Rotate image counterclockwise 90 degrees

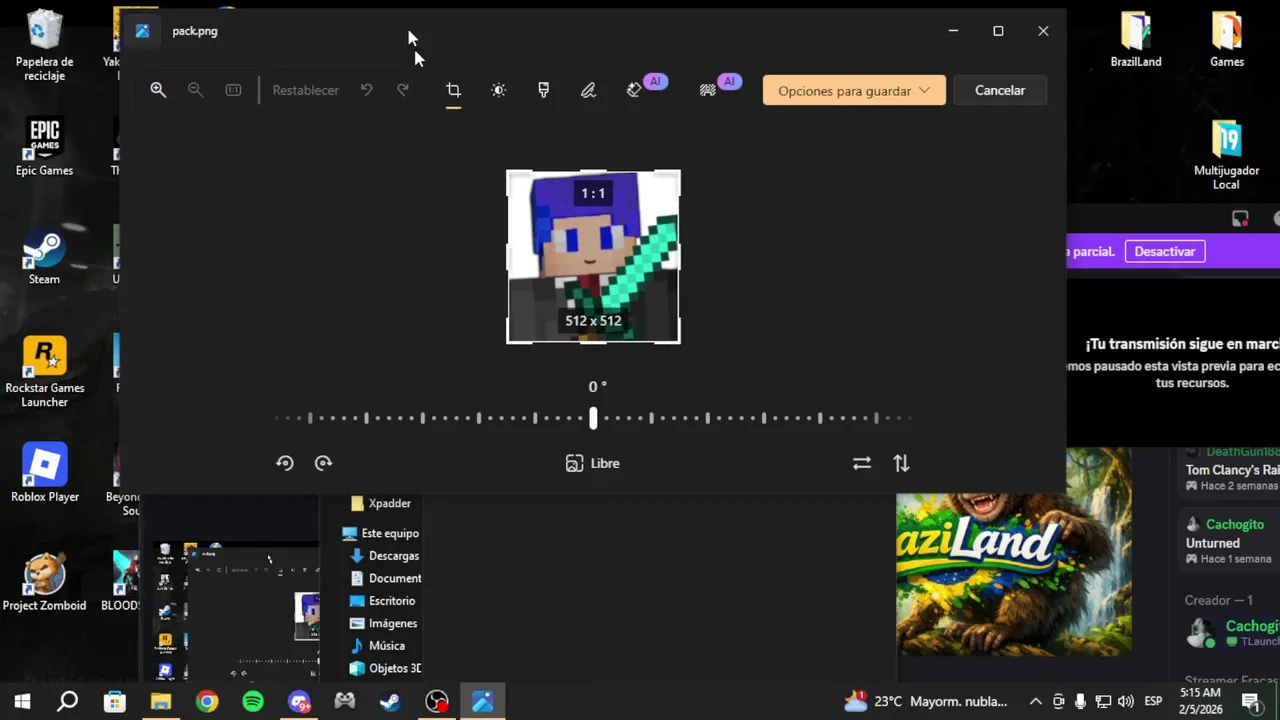click(285, 463)
